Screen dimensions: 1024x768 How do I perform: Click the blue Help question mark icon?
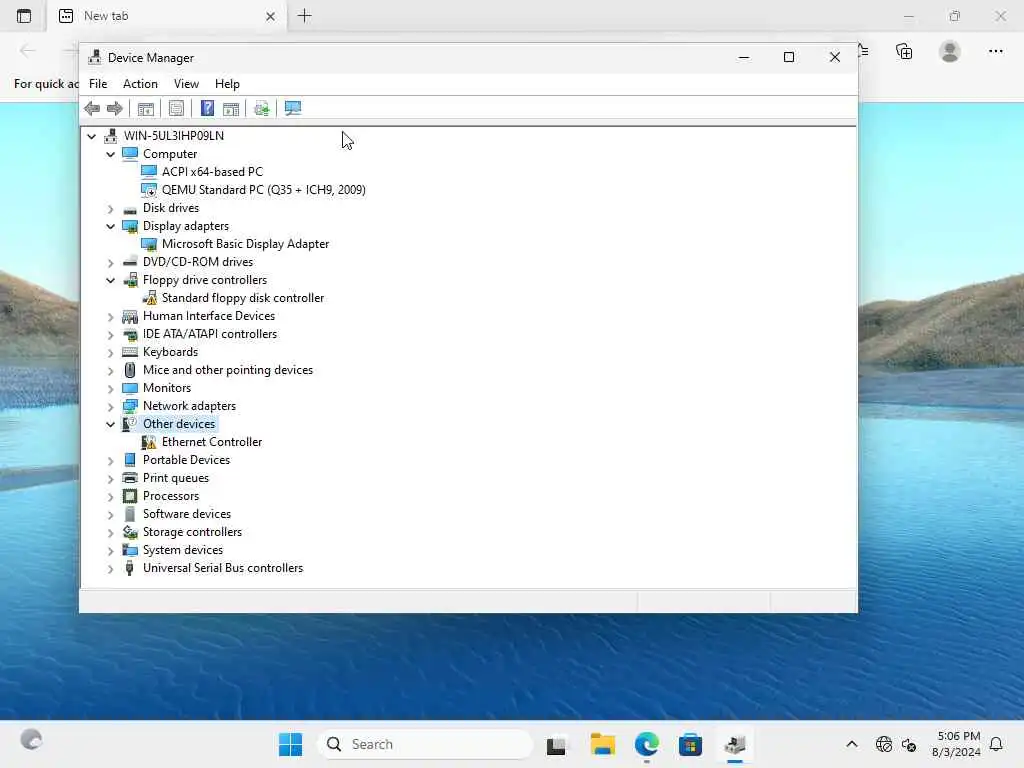207,108
